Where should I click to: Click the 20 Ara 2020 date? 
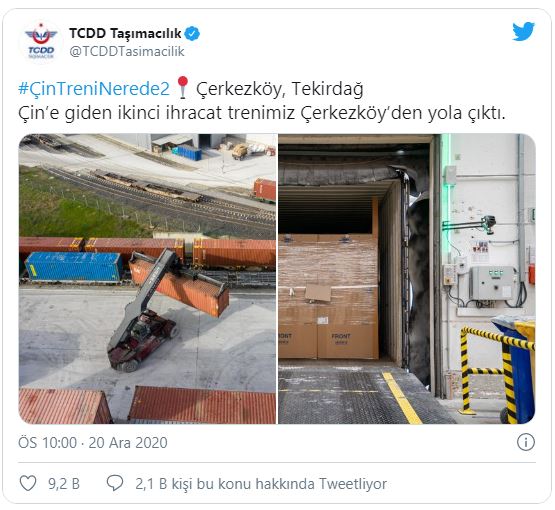pos(128,443)
